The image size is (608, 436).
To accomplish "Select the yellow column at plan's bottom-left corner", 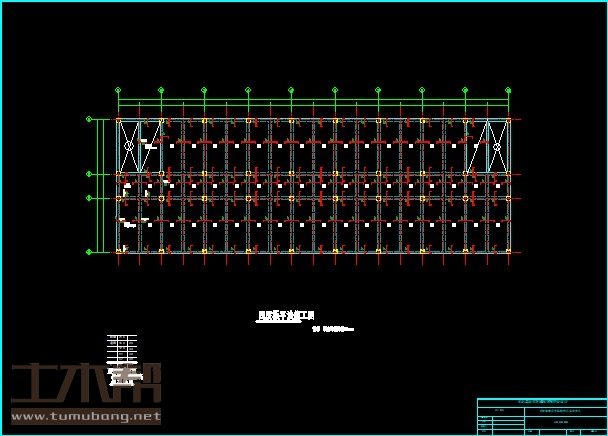I will click(x=118, y=252).
